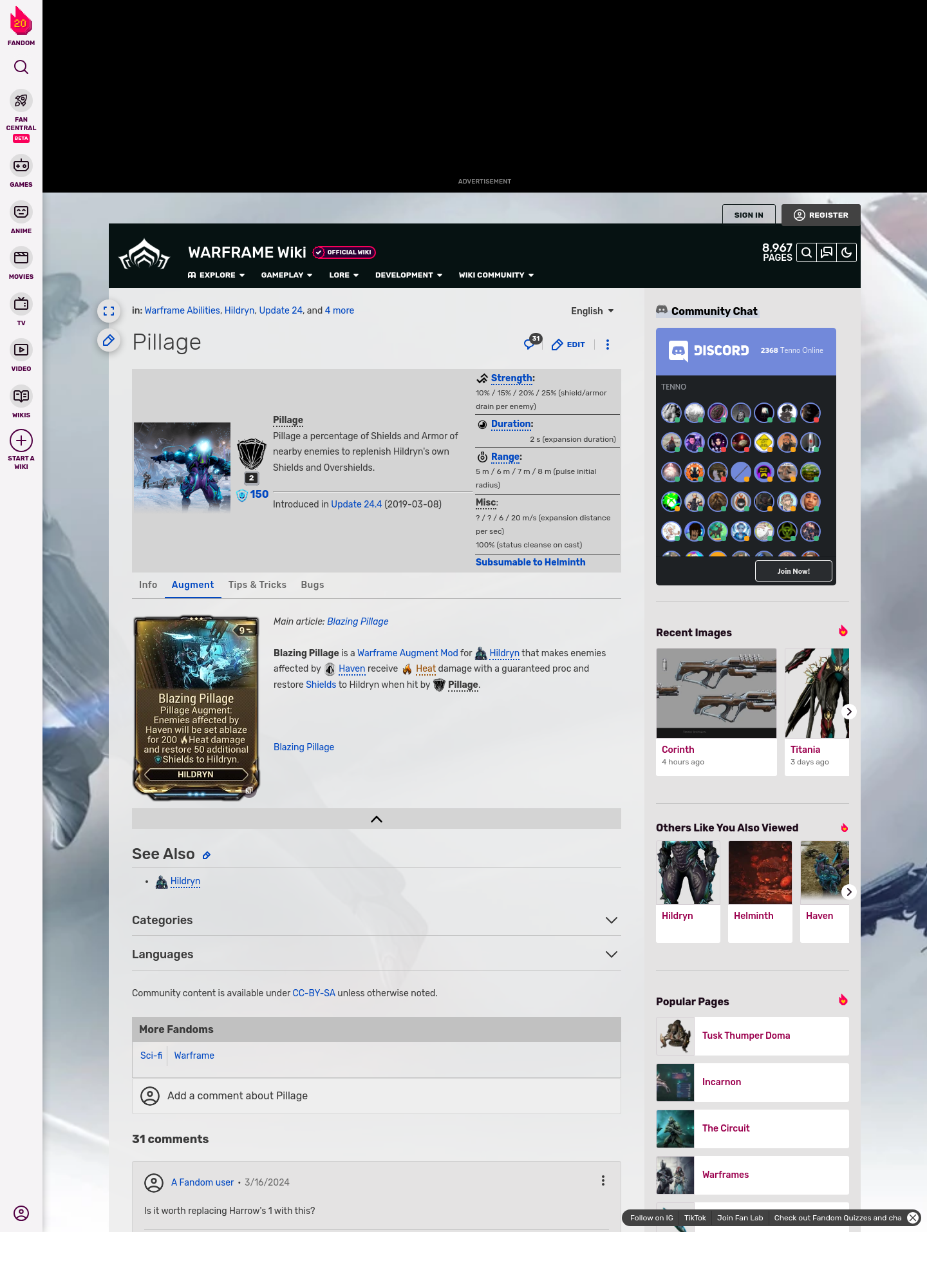Screen dimensions: 927x1288
Task: Advance the Recent Images carousel arrow
Action: (x=848, y=712)
